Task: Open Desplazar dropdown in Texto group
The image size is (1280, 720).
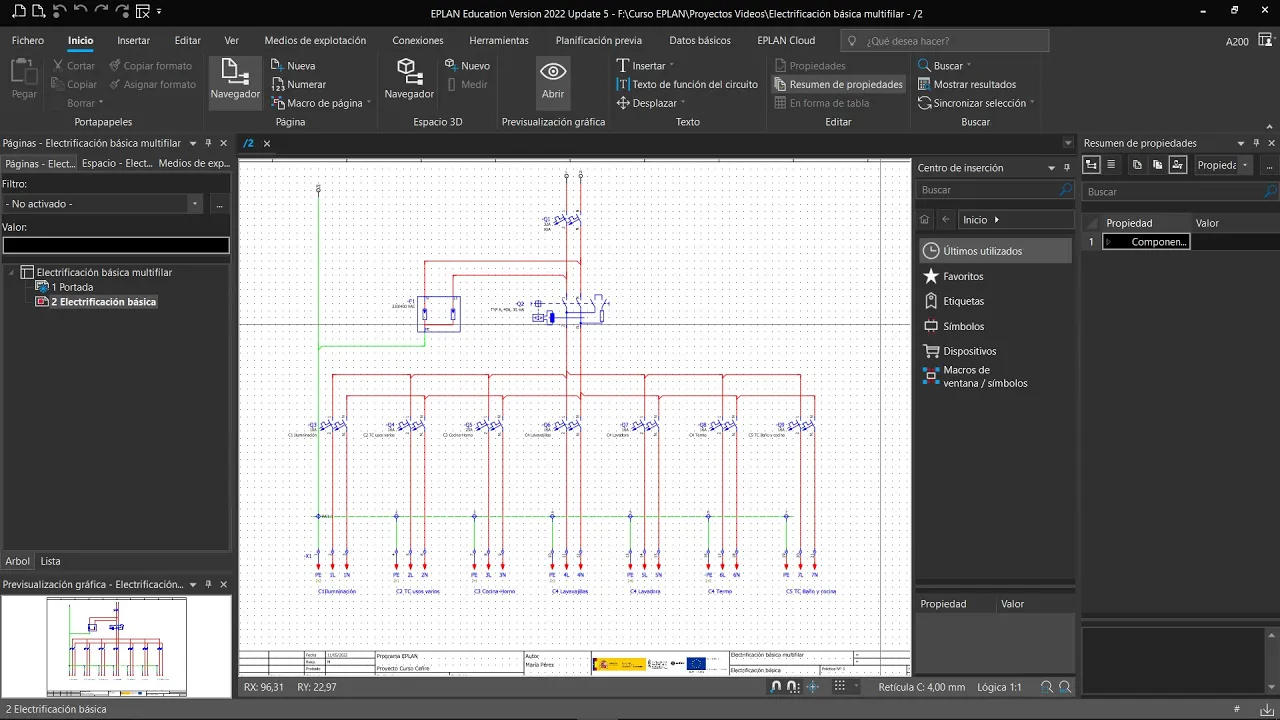Action: 683,103
